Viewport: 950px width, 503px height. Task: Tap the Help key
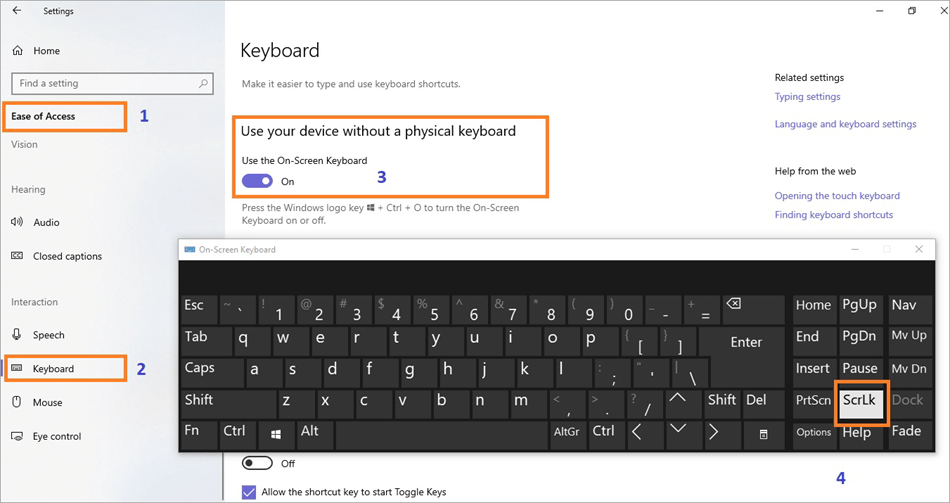(861, 436)
